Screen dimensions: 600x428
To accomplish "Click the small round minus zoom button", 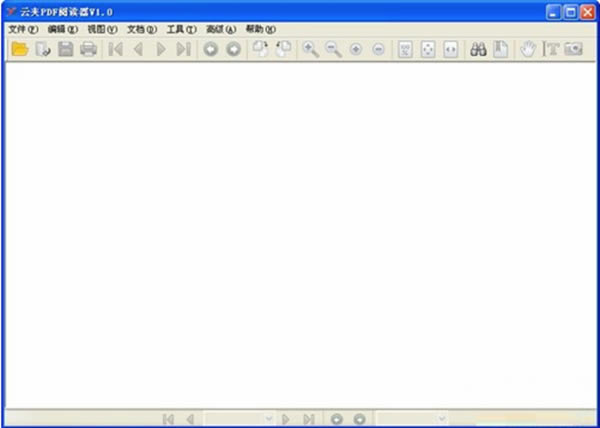I will tap(378, 49).
